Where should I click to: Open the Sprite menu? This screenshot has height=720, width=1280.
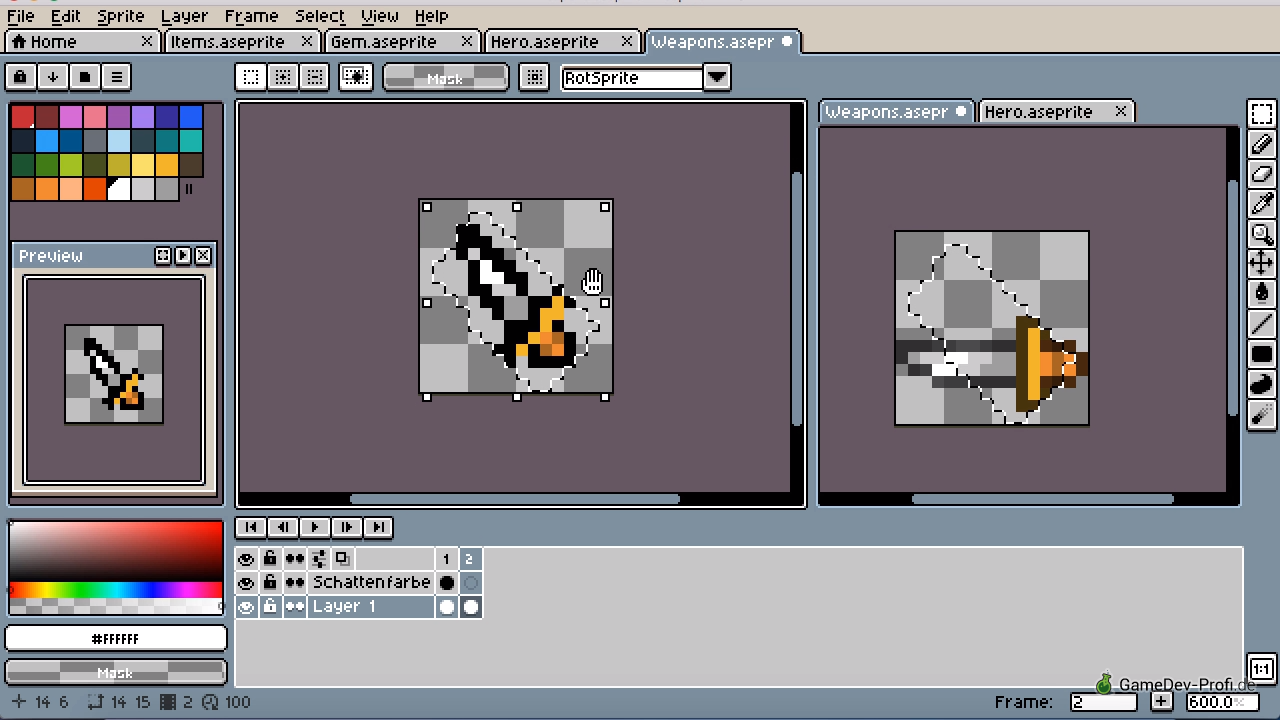120,16
